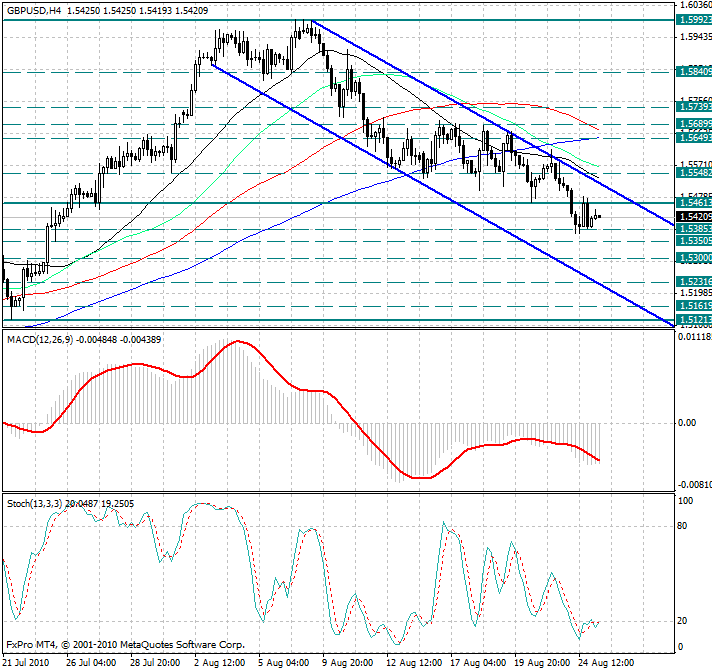Screen dimensions: 712x670
Task: Click the 5 Aug 04:00 time label
Action: 284,662
